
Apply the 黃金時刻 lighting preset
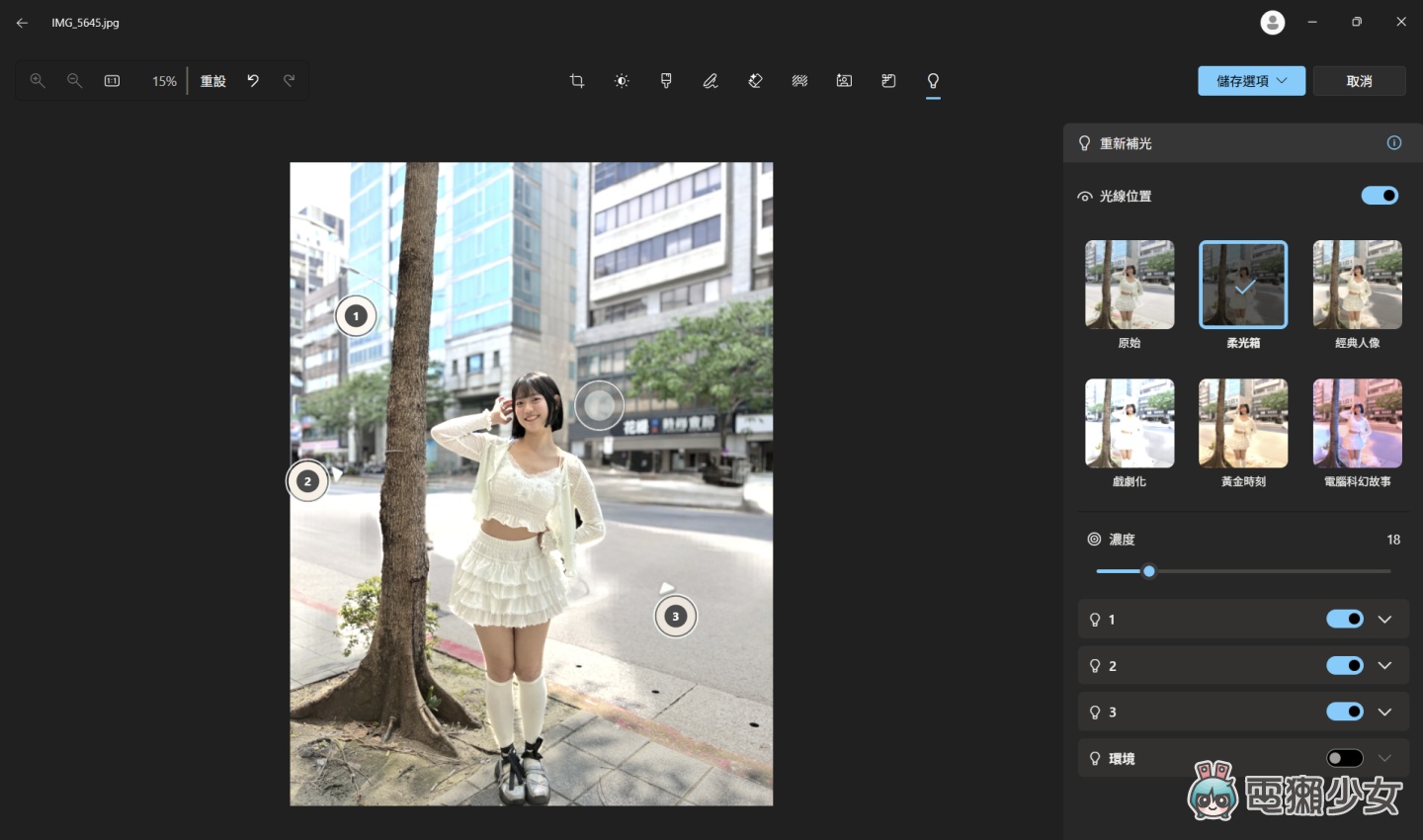tap(1243, 423)
